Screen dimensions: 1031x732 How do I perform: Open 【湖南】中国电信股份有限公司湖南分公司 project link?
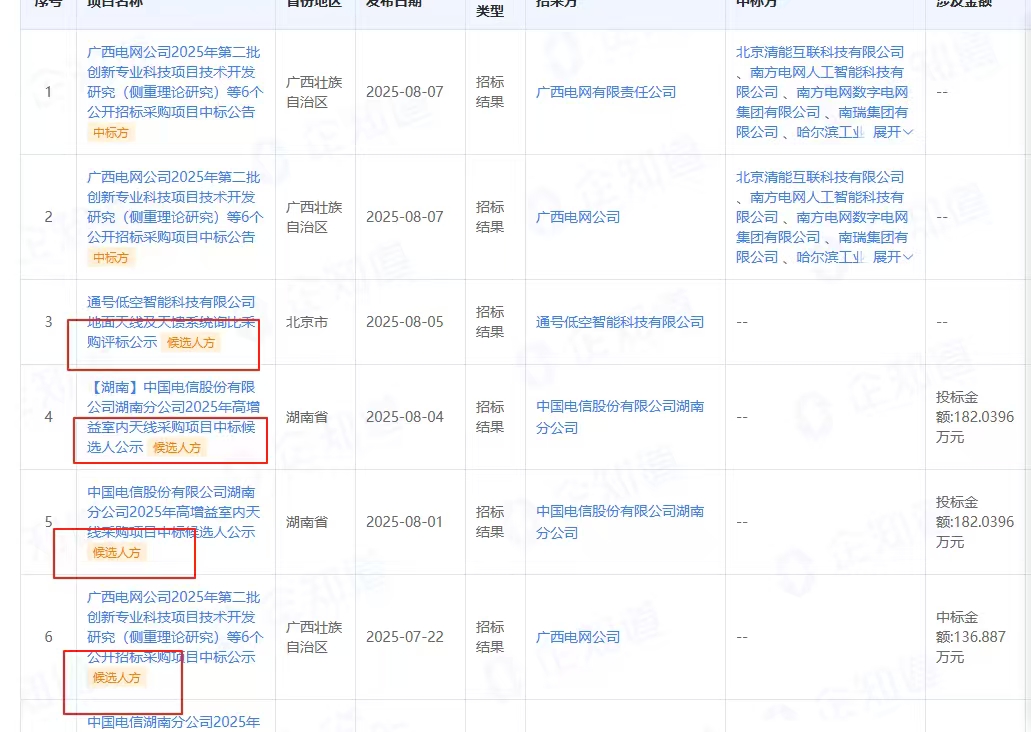[x=174, y=417]
